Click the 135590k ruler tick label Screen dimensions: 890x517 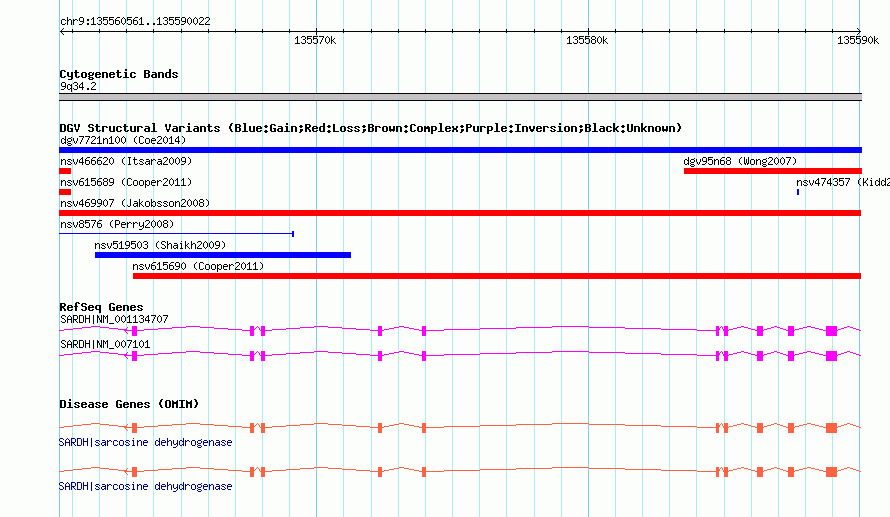(x=858, y=40)
